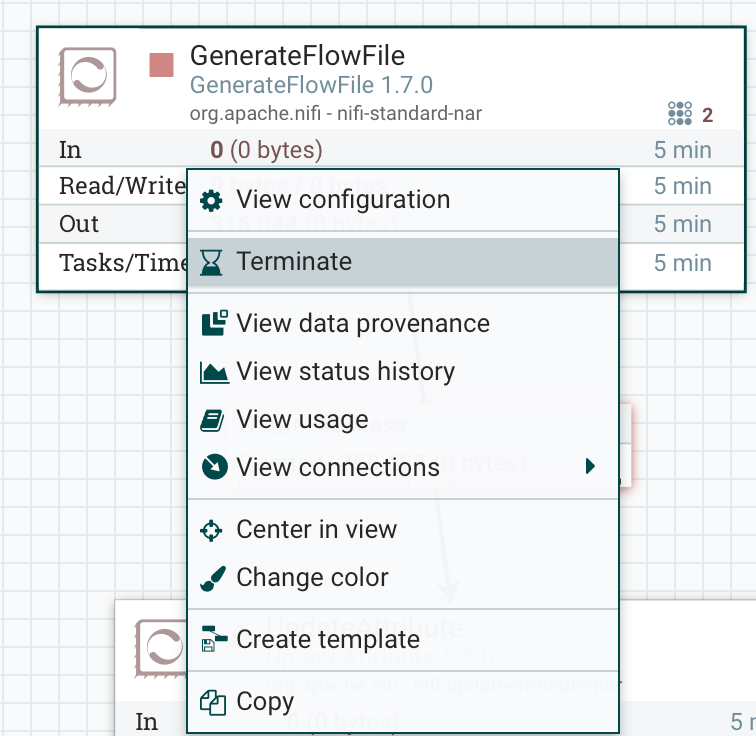
Task: Click the Create template icon
Action: (x=214, y=640)
